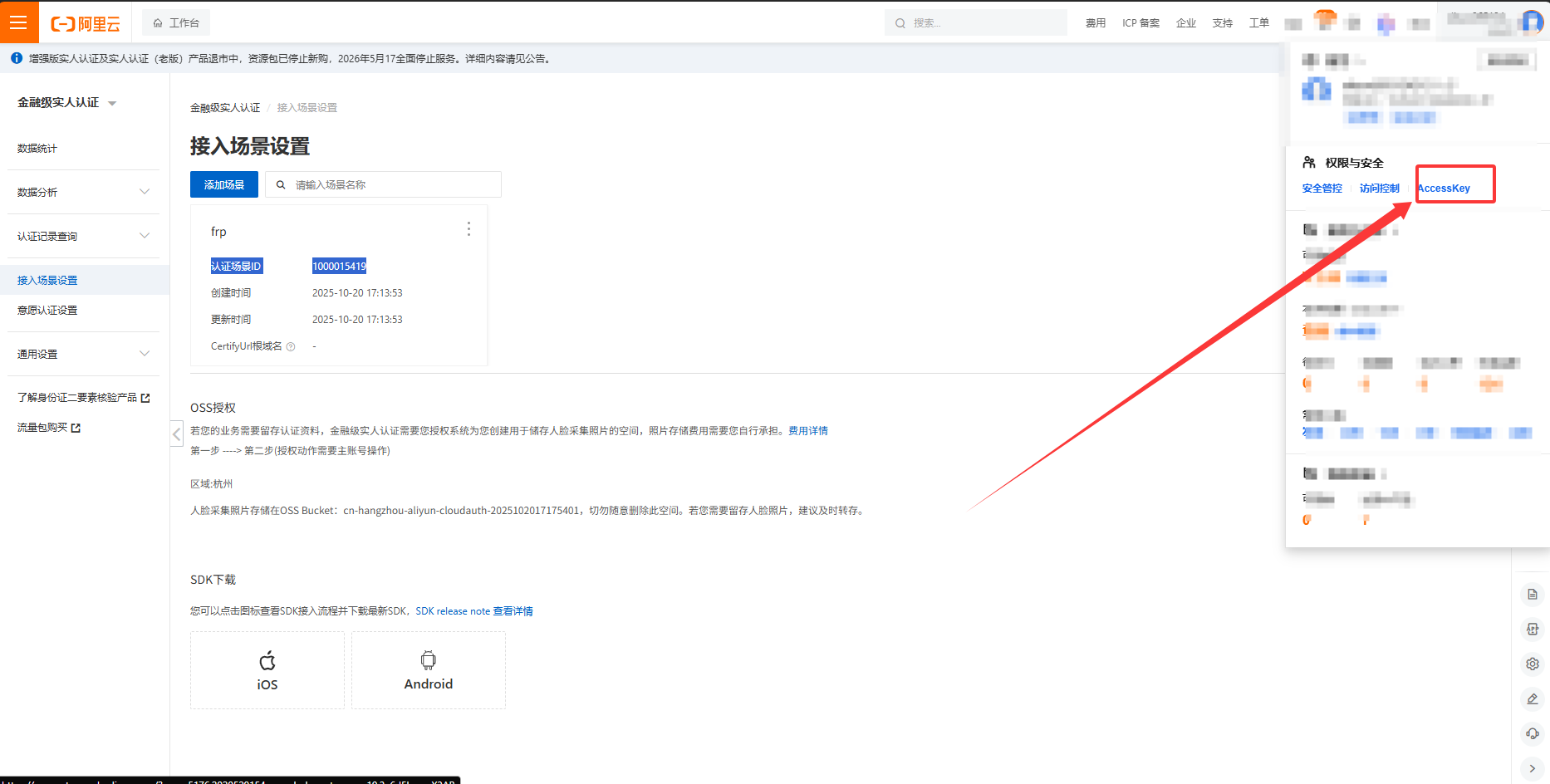The width and height of the screenshot is (1550, 784).
Task: Open the 金融级实人认证 product dropdown
Action: pyautogui.click(x=66, y=103)
